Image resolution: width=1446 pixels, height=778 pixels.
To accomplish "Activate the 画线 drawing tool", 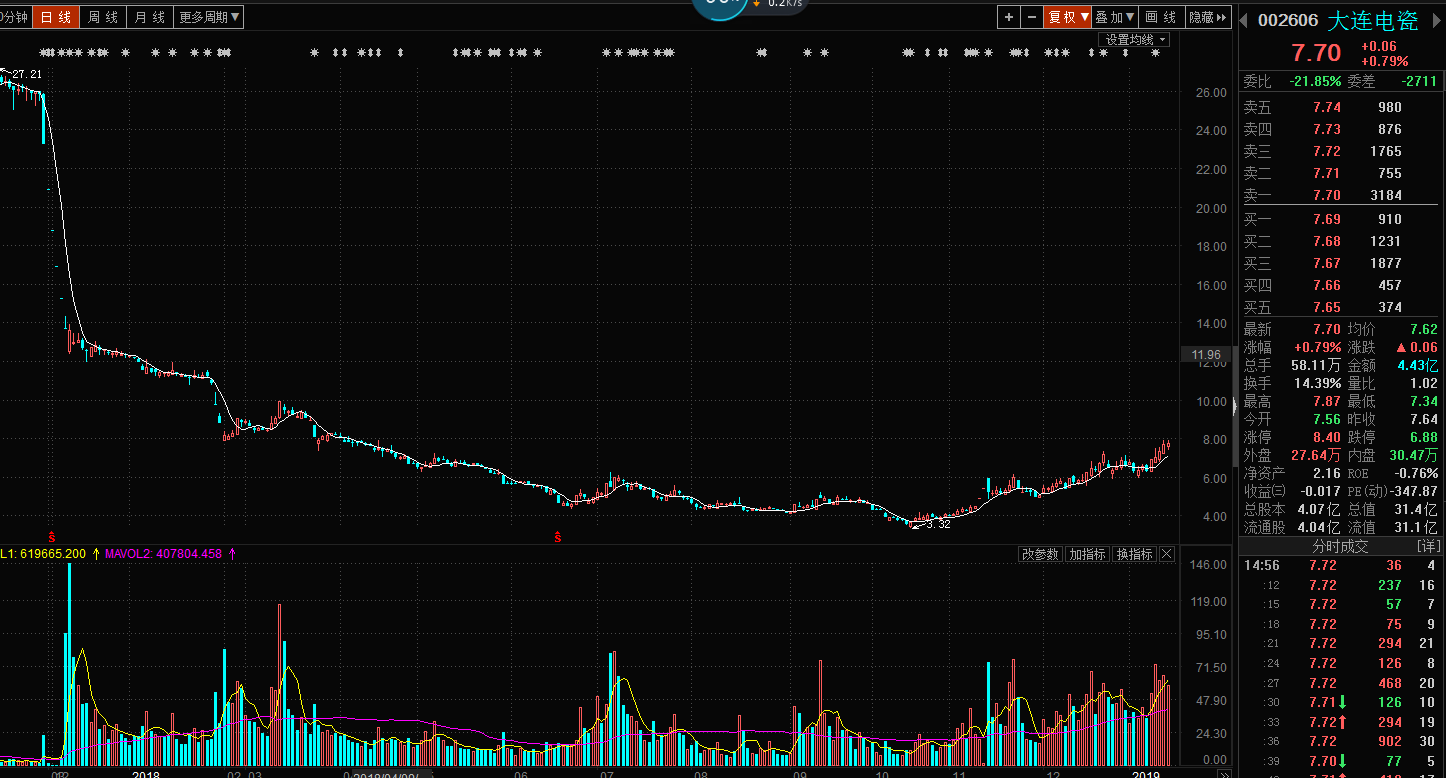I will (1161, 17).
